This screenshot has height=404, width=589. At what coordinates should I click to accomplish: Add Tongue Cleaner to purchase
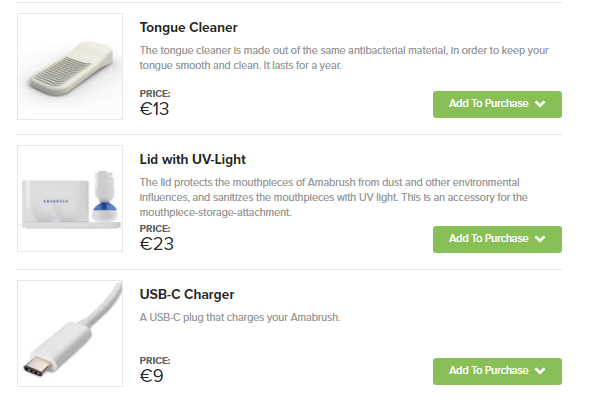pyautogui.click(x=497, y=104)
